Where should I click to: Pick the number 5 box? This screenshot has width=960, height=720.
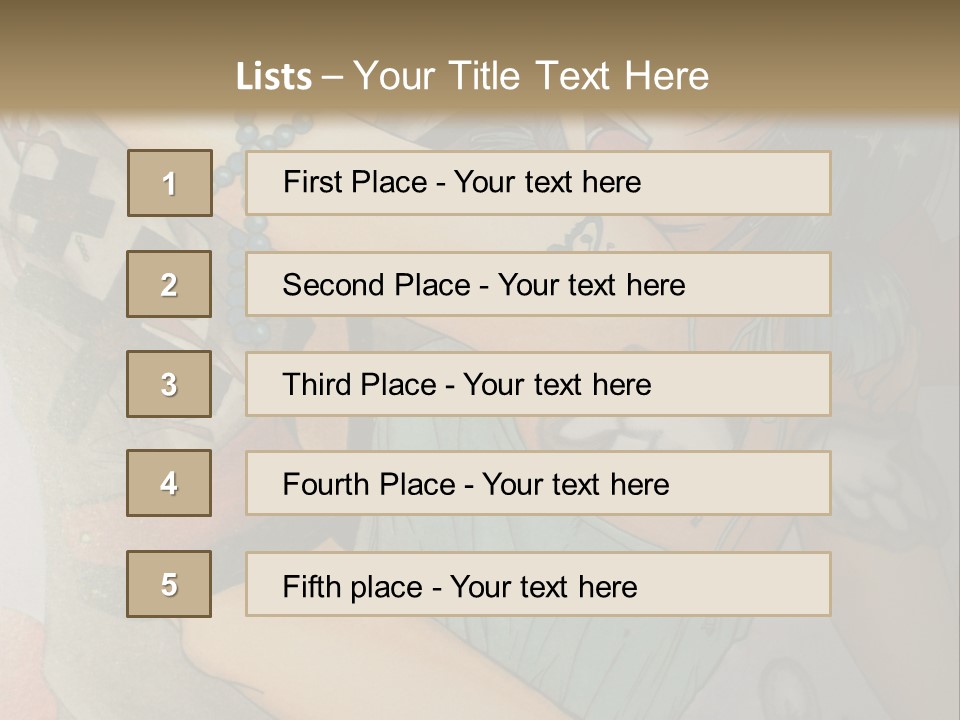pos(169,584)
